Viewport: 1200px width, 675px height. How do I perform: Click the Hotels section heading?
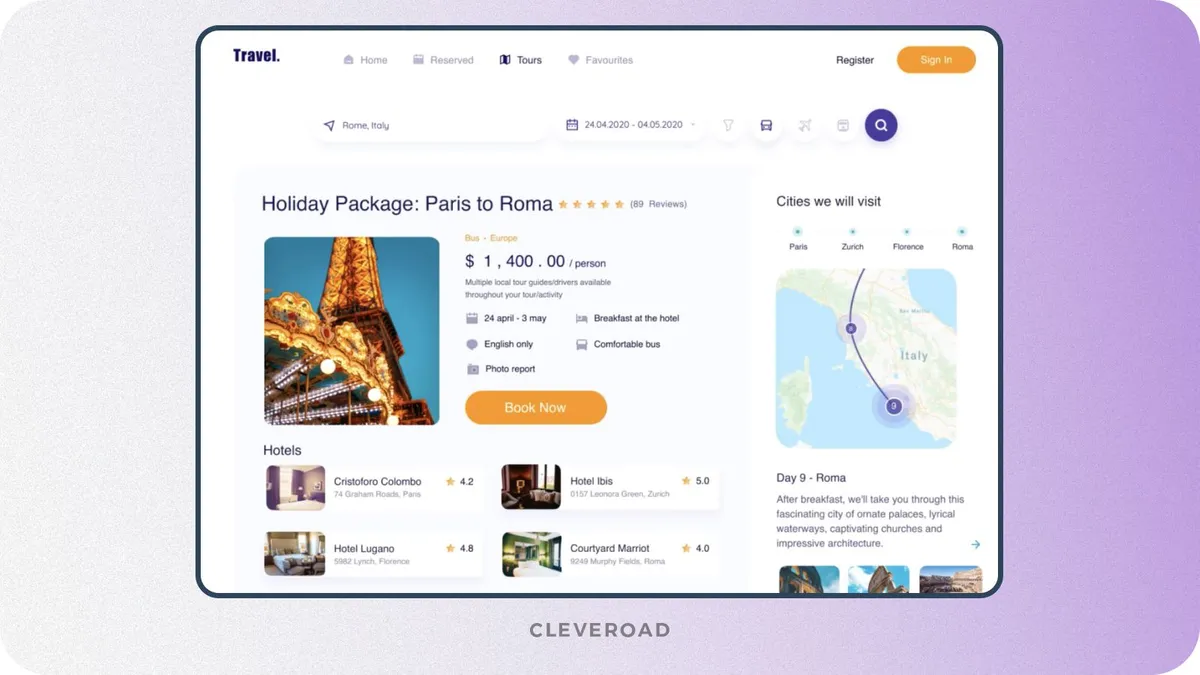282,450
